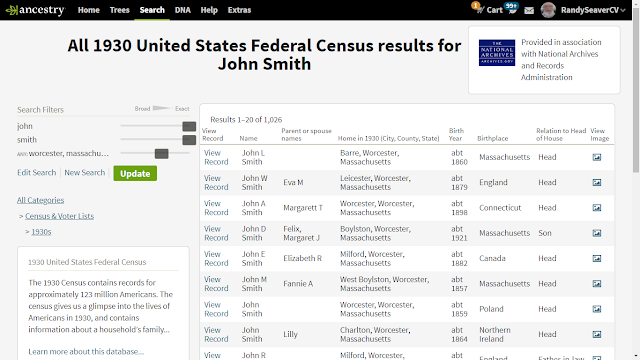Open the National Archives logo

[x=497, y=53]
